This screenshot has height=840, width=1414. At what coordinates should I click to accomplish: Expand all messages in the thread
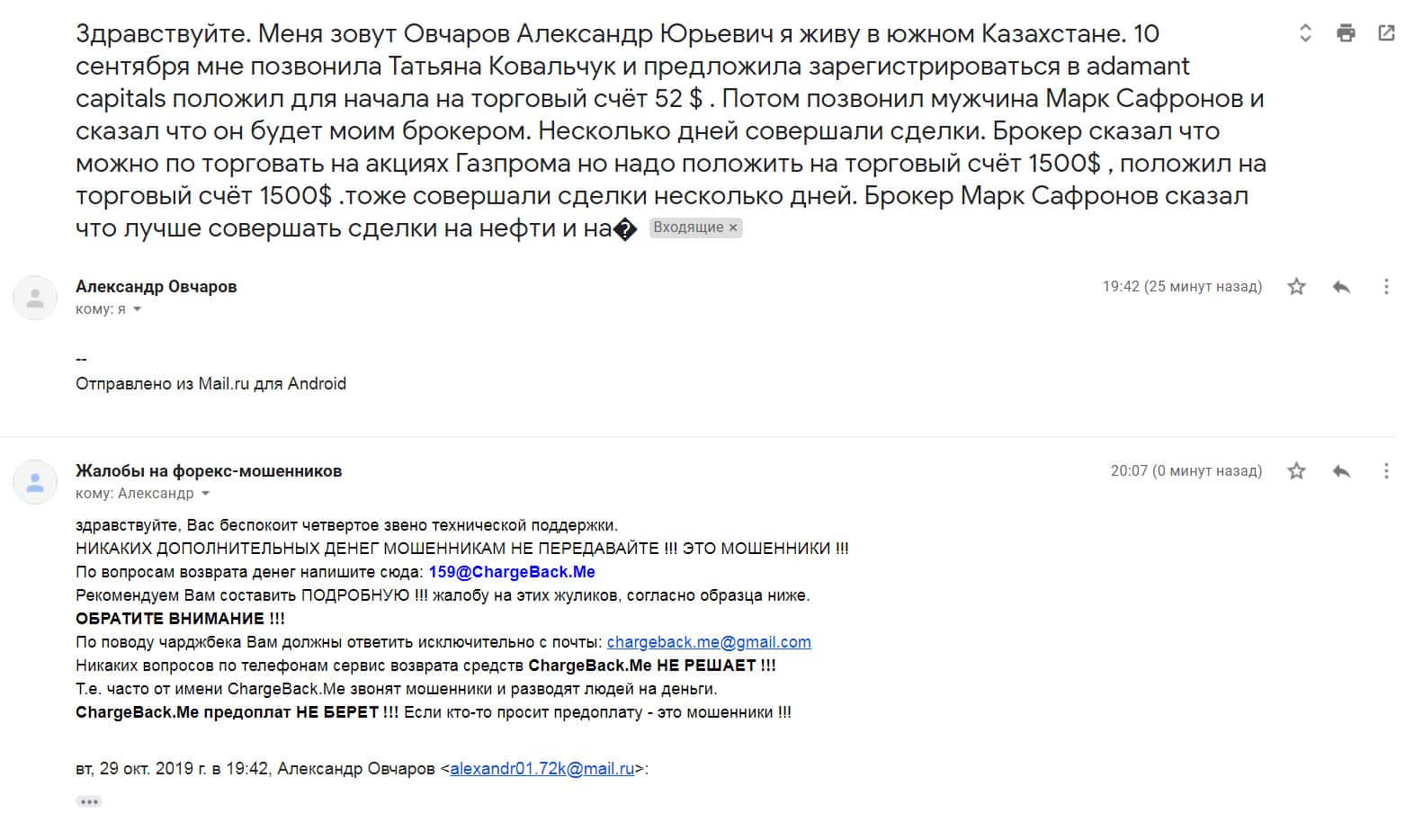(1305, 34)
